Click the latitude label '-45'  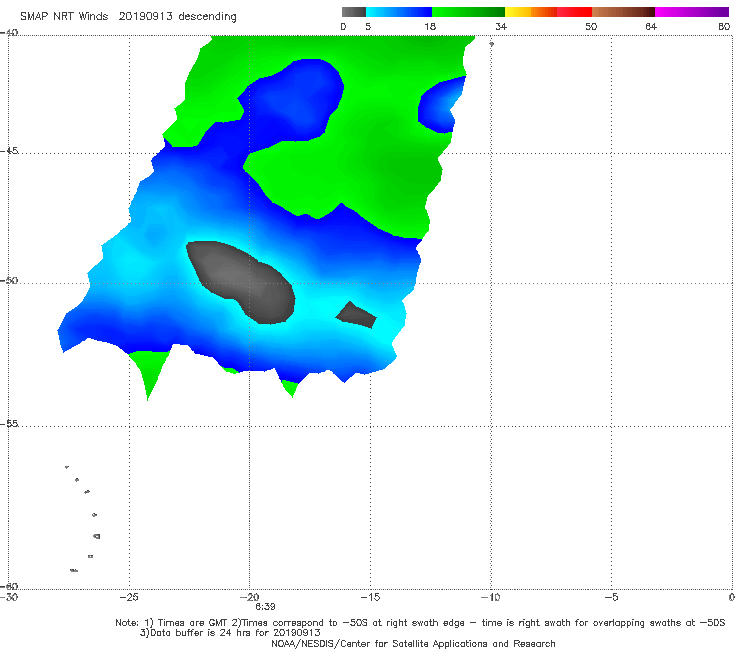(x=9, y=151)
